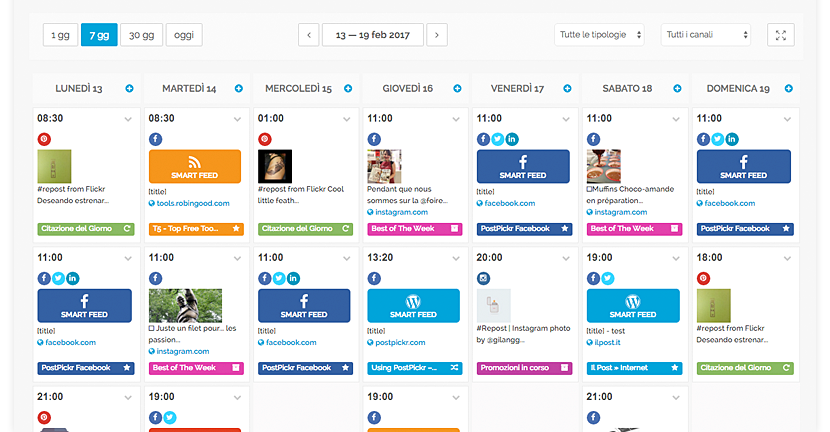Toggle fullscreen calendar view
Viewport: 830px width, 432px height.
tap(781, 35)
